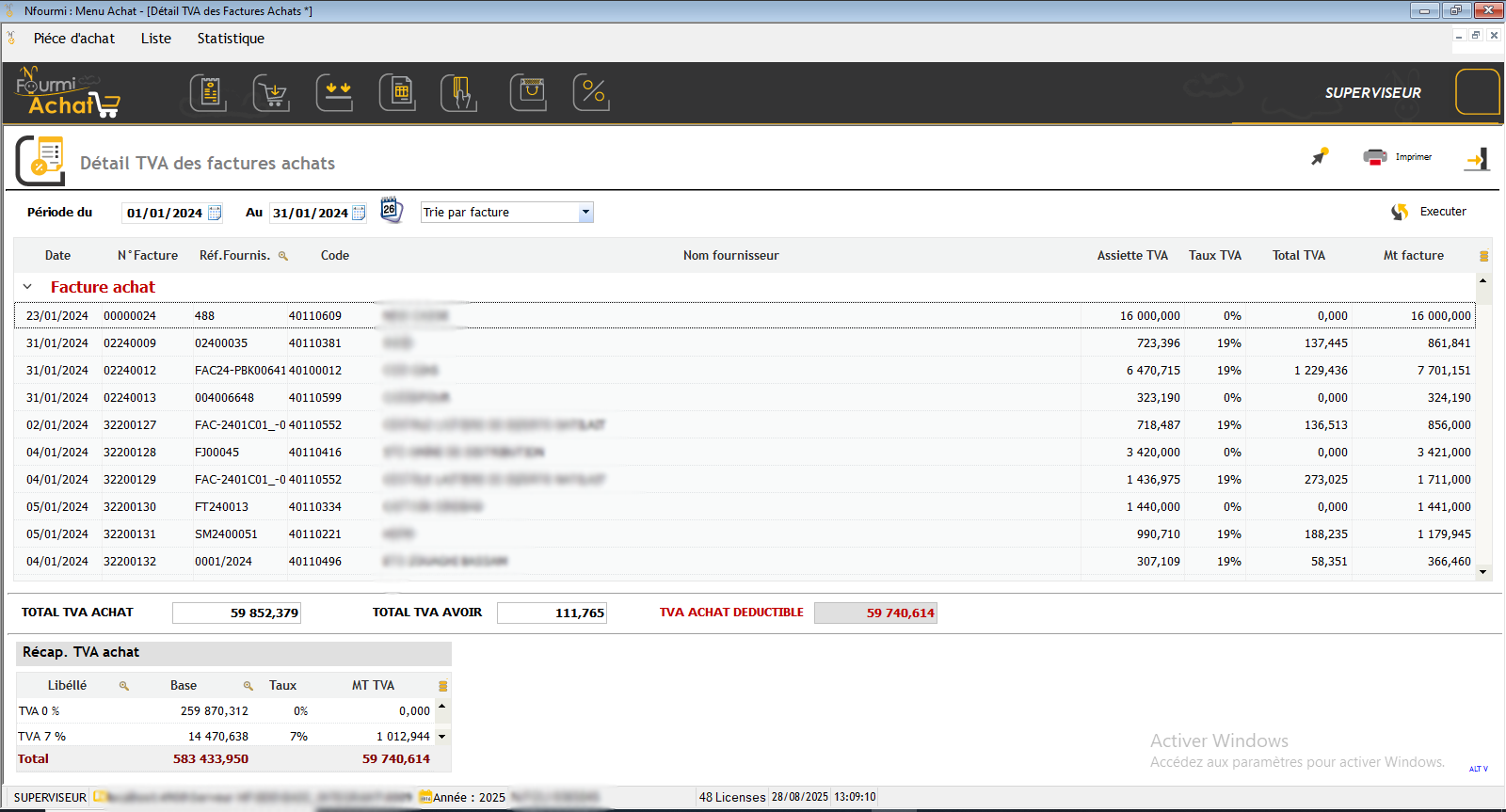Click the shopping bag toolbar icon
Viewport: 1506px width, 812px height.
click(x=528, y=92)
